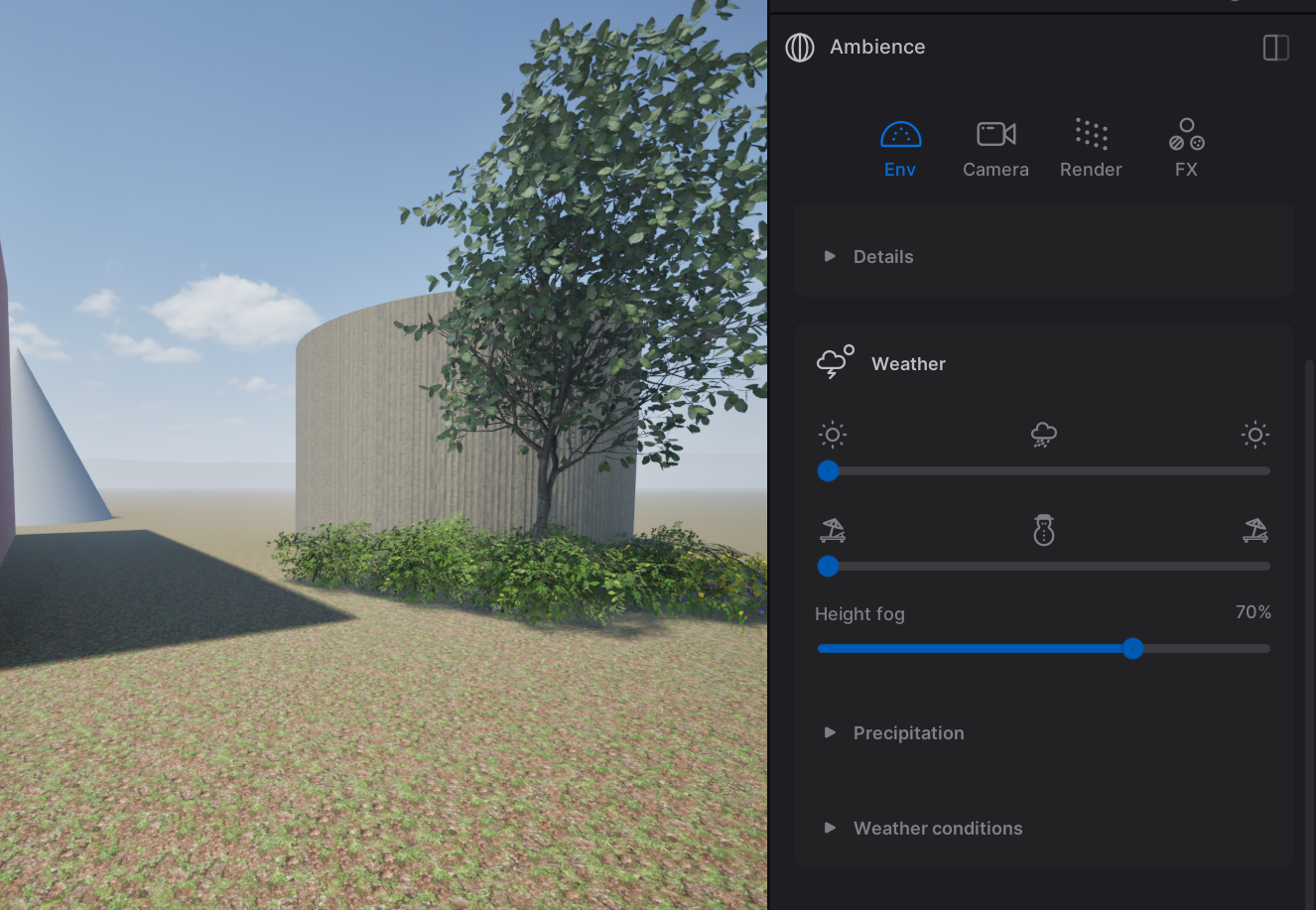Click the right beach umbrella icon

click(1254, 531)
